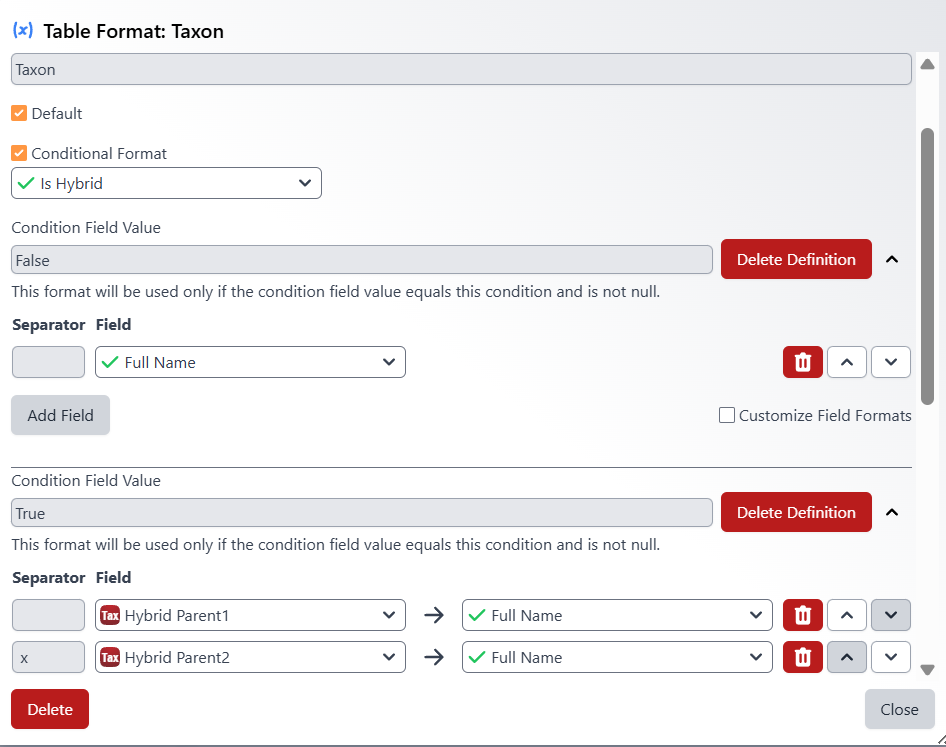Toggle the Conditional Format checkbox
The width and height of the screenshot is (946, 747).
(x=19, y=153)
